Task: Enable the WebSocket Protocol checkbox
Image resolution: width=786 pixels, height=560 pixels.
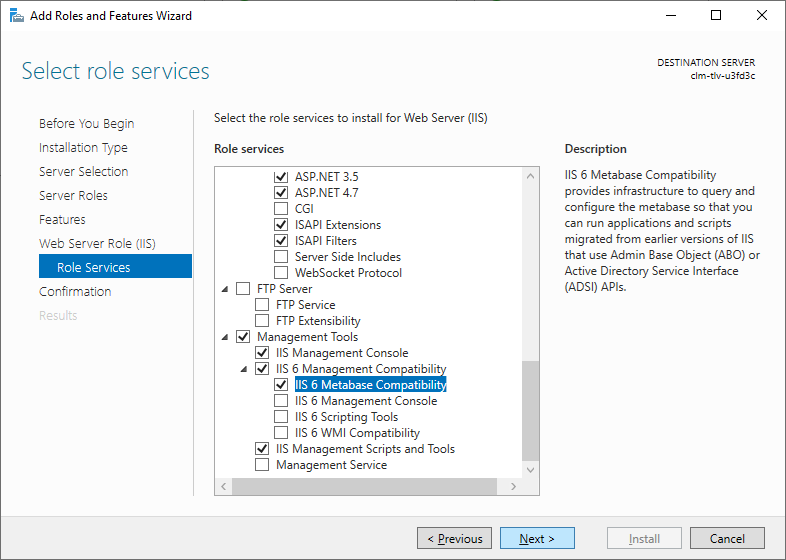Action: click(281, 273)
